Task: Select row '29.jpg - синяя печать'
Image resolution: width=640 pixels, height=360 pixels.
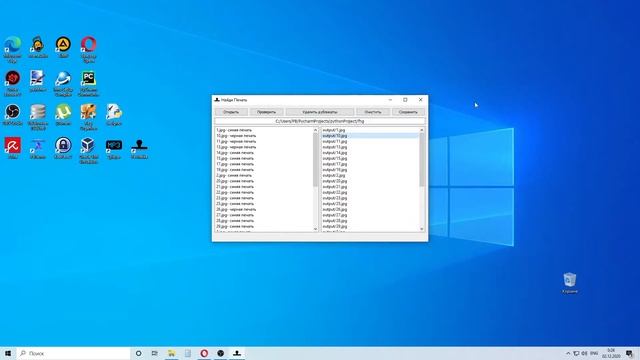Action: click(x=264, y=226)
